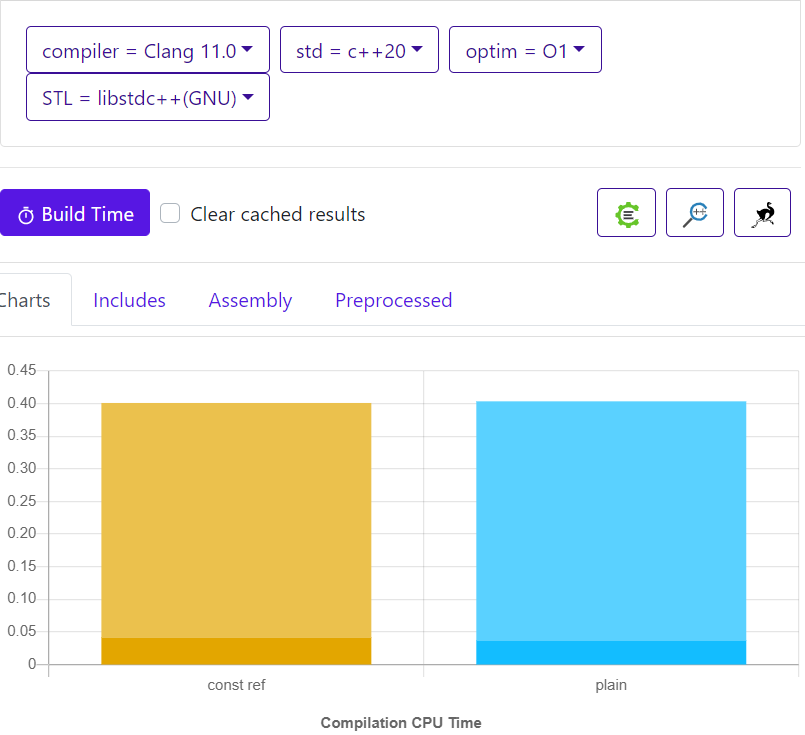
Task: Open in Compiler Explorer via green gear icon
Action: pyautogui.click(x=626, y=213)
